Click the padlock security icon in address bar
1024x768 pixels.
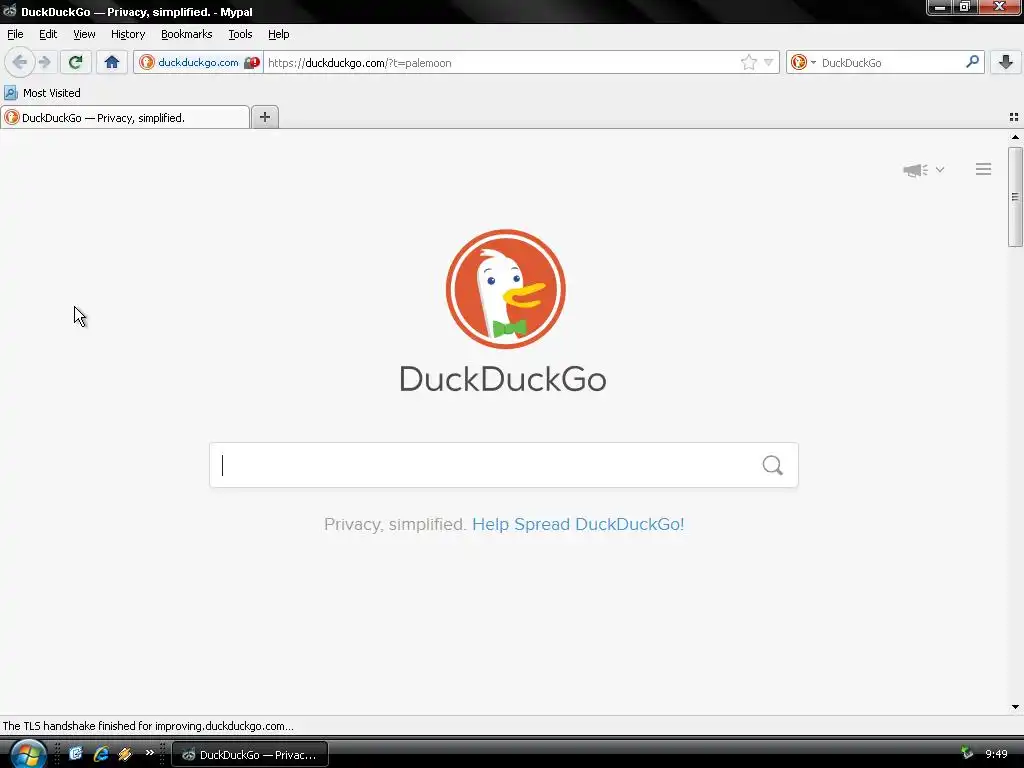[251, 63]
